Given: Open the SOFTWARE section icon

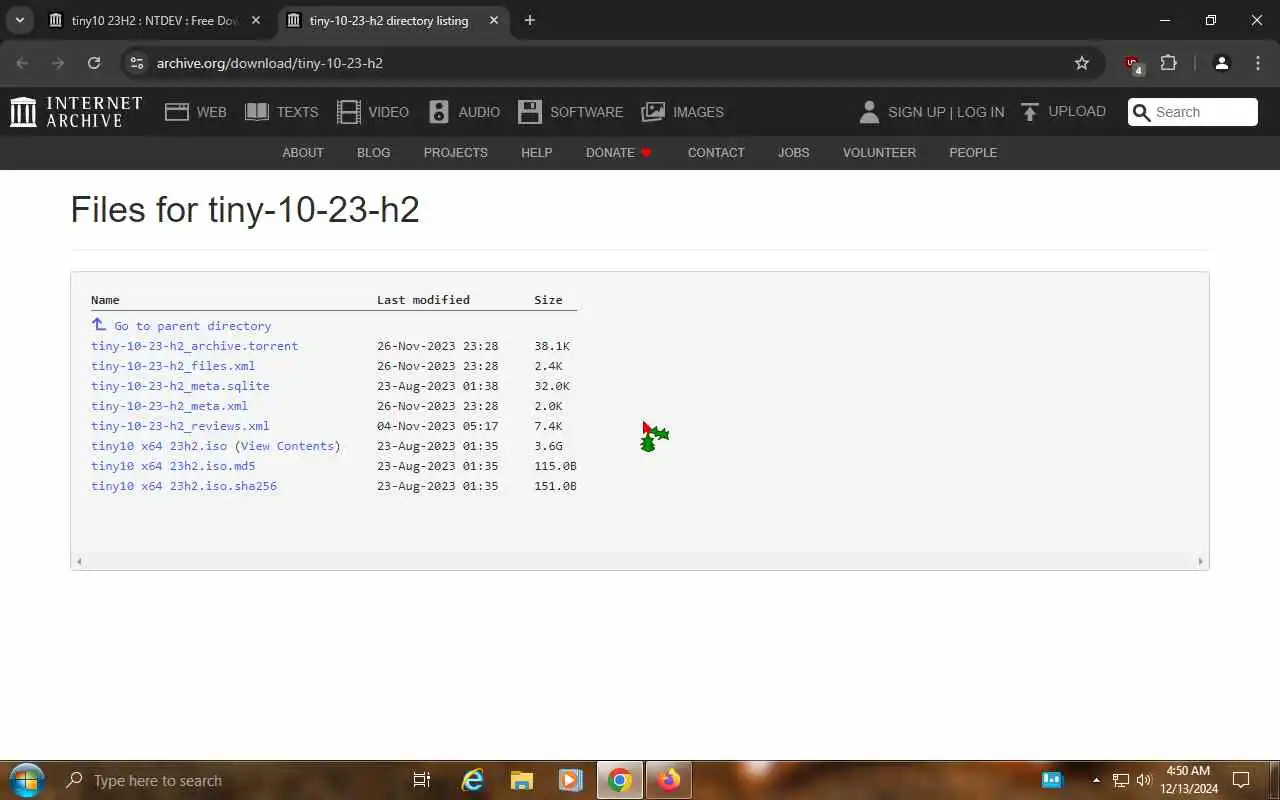Looking at the screenshot, I should (x=530, y=112).
